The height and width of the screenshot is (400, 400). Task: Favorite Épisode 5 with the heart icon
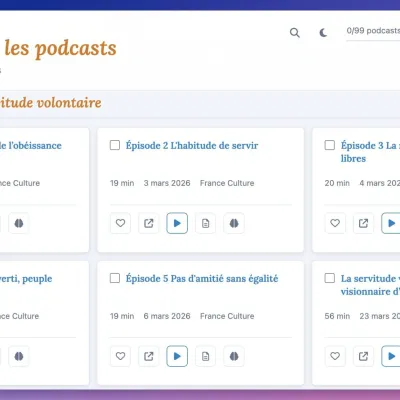pos(120,356)
